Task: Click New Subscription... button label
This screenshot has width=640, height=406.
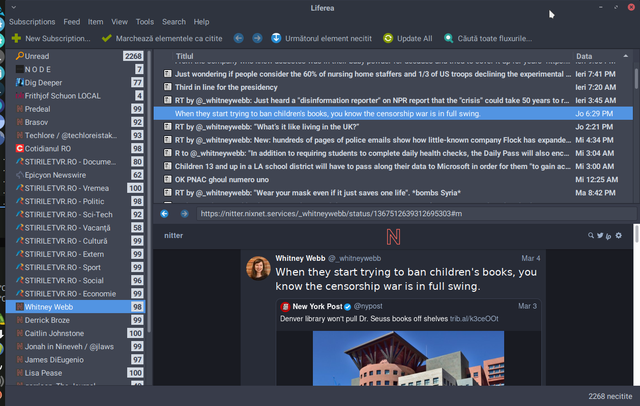Action: (58, 38)
